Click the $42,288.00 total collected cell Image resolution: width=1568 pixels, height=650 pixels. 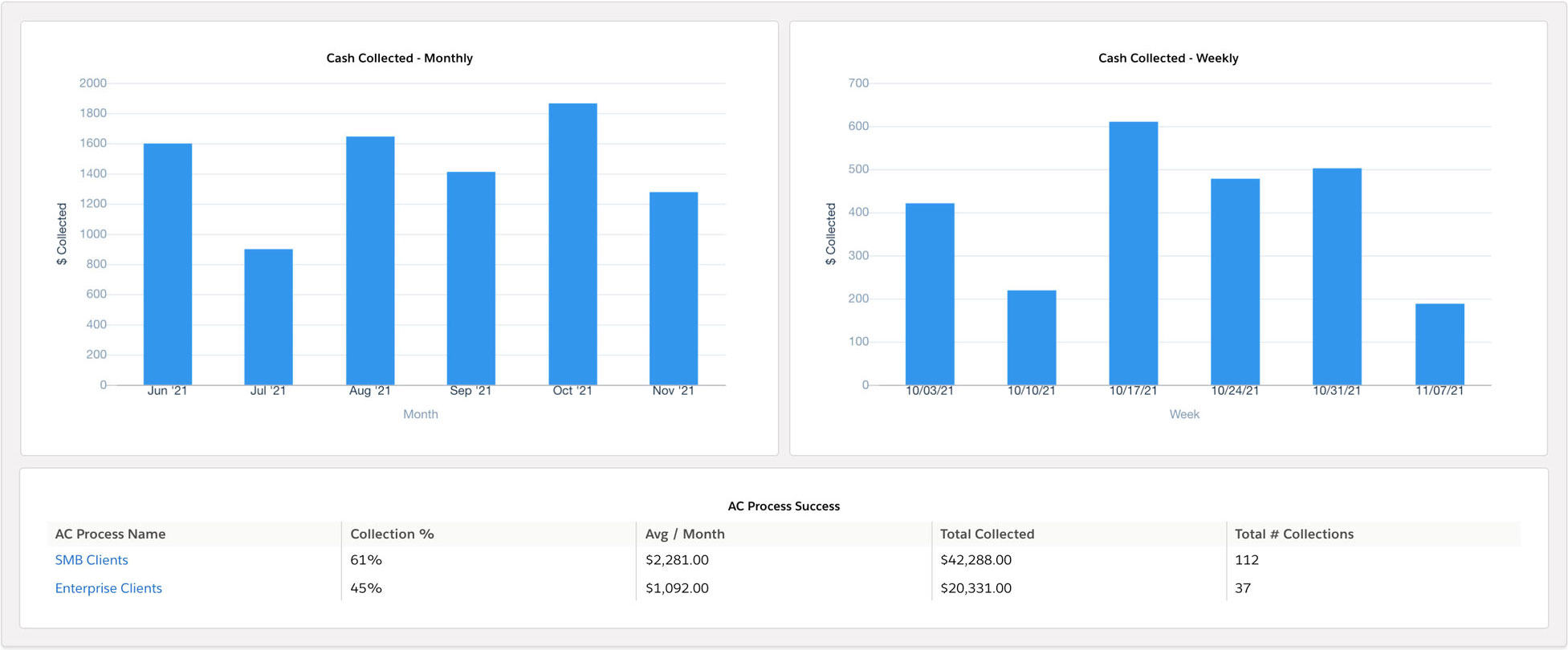point(975,560)
